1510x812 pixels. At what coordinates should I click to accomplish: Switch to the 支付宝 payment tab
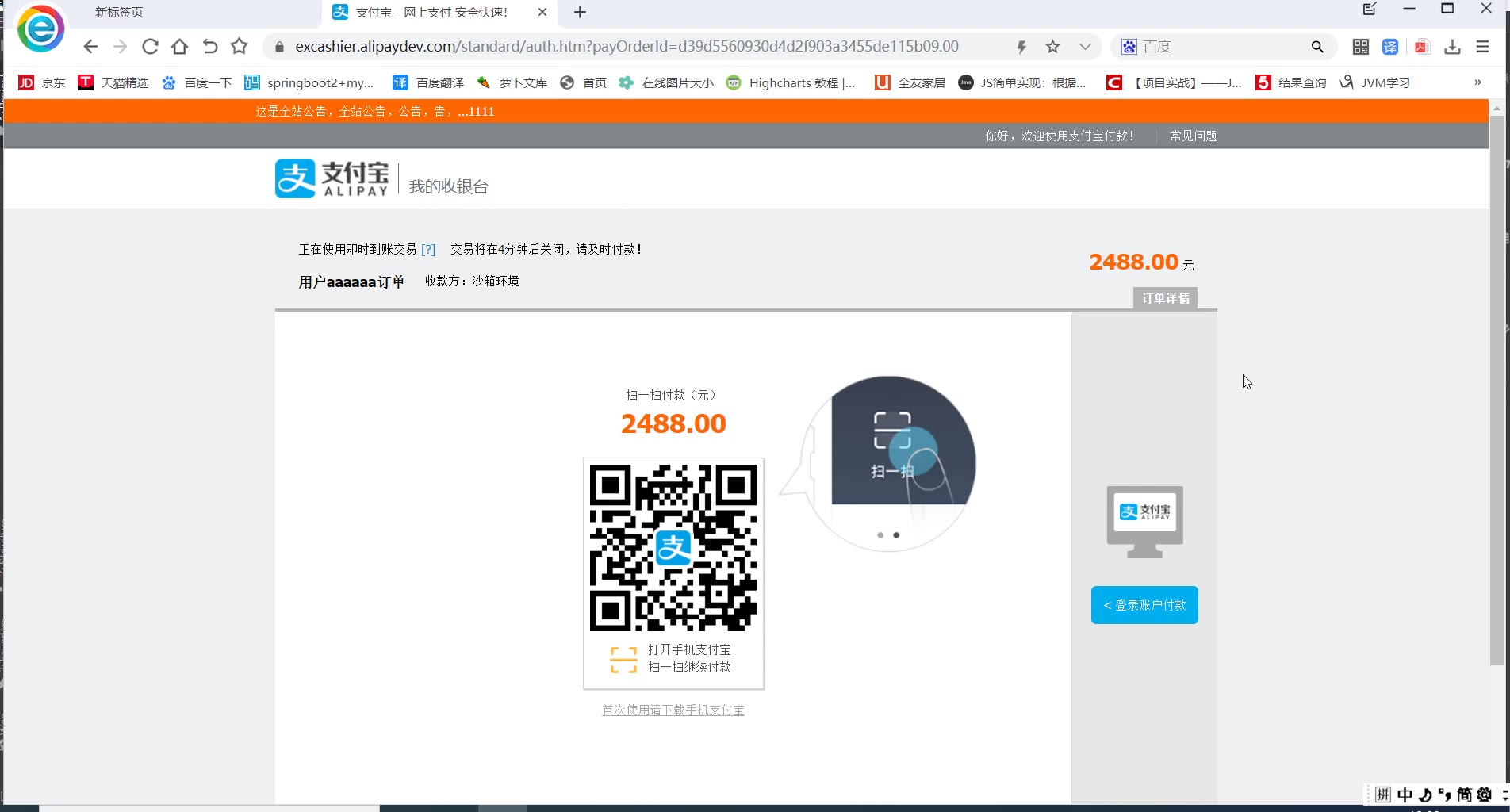pyautogui.click(x=432, y=13)
